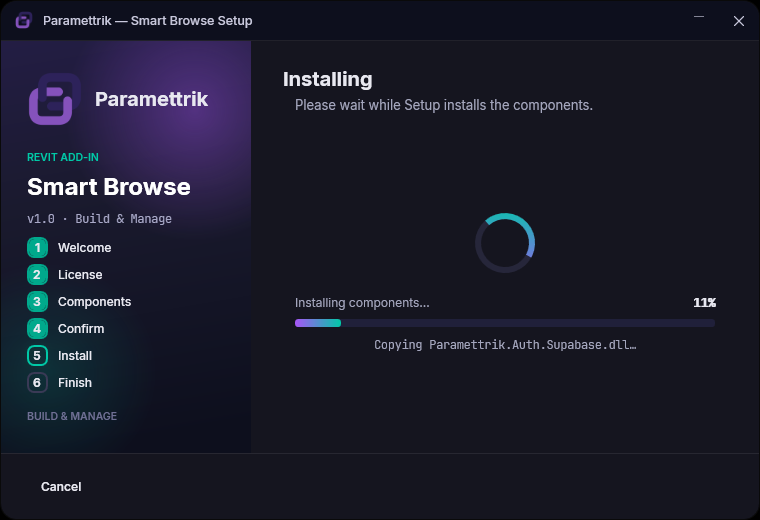
Task: Click the 'Smart Browse' product title
Action: click(x=109, y=187)
